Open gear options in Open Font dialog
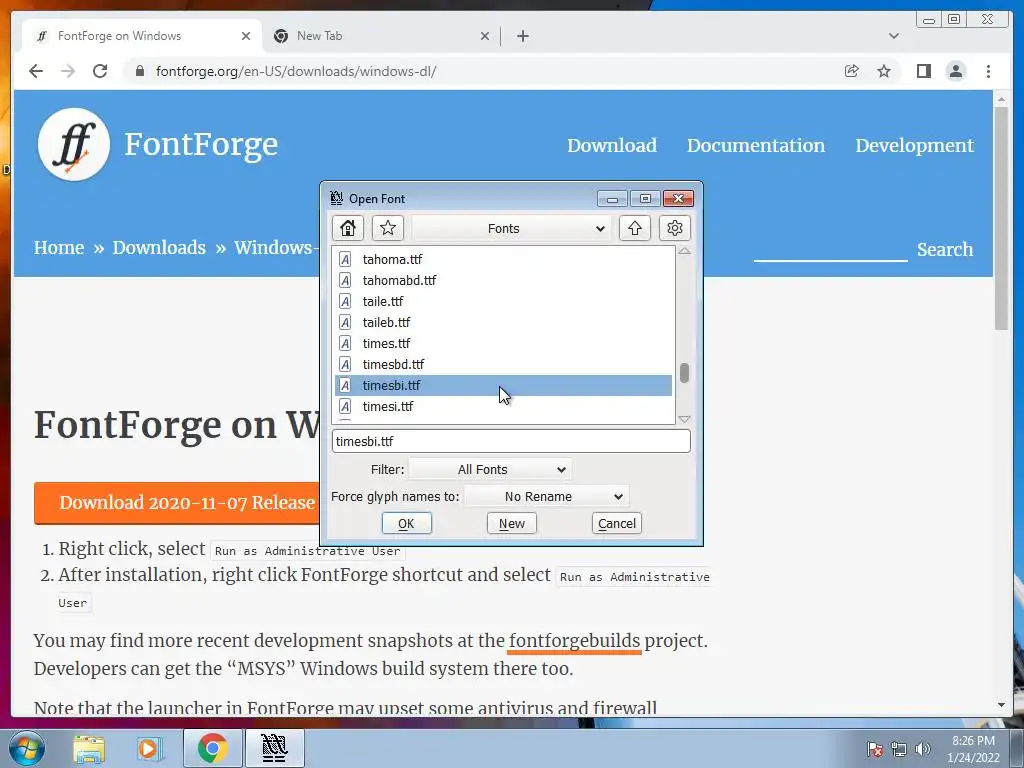The image size is (1024, 768). [x=675, y=228]
